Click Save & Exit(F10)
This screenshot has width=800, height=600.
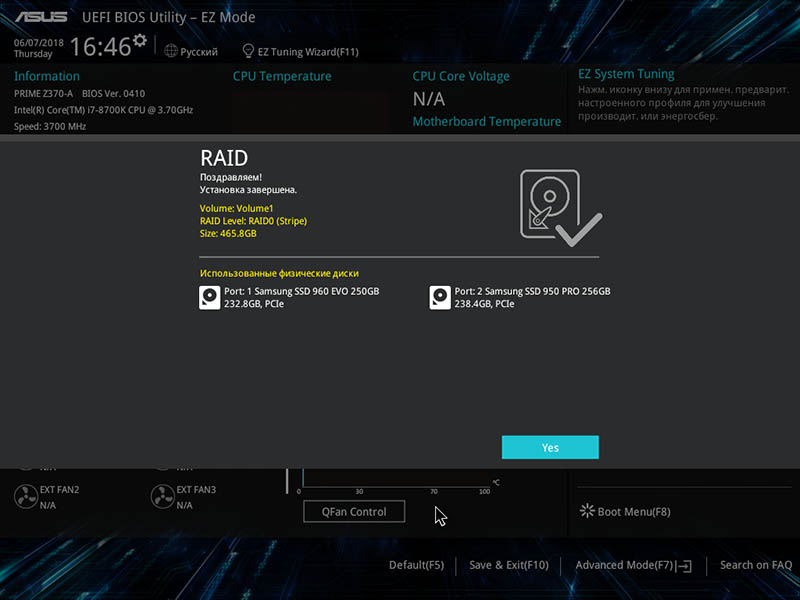(509, 565)
